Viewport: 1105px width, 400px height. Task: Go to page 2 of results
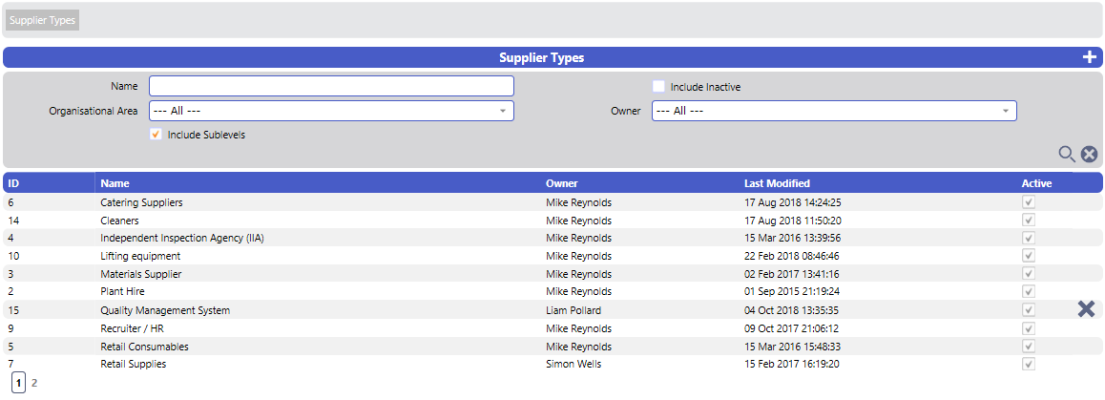point(35,383)
